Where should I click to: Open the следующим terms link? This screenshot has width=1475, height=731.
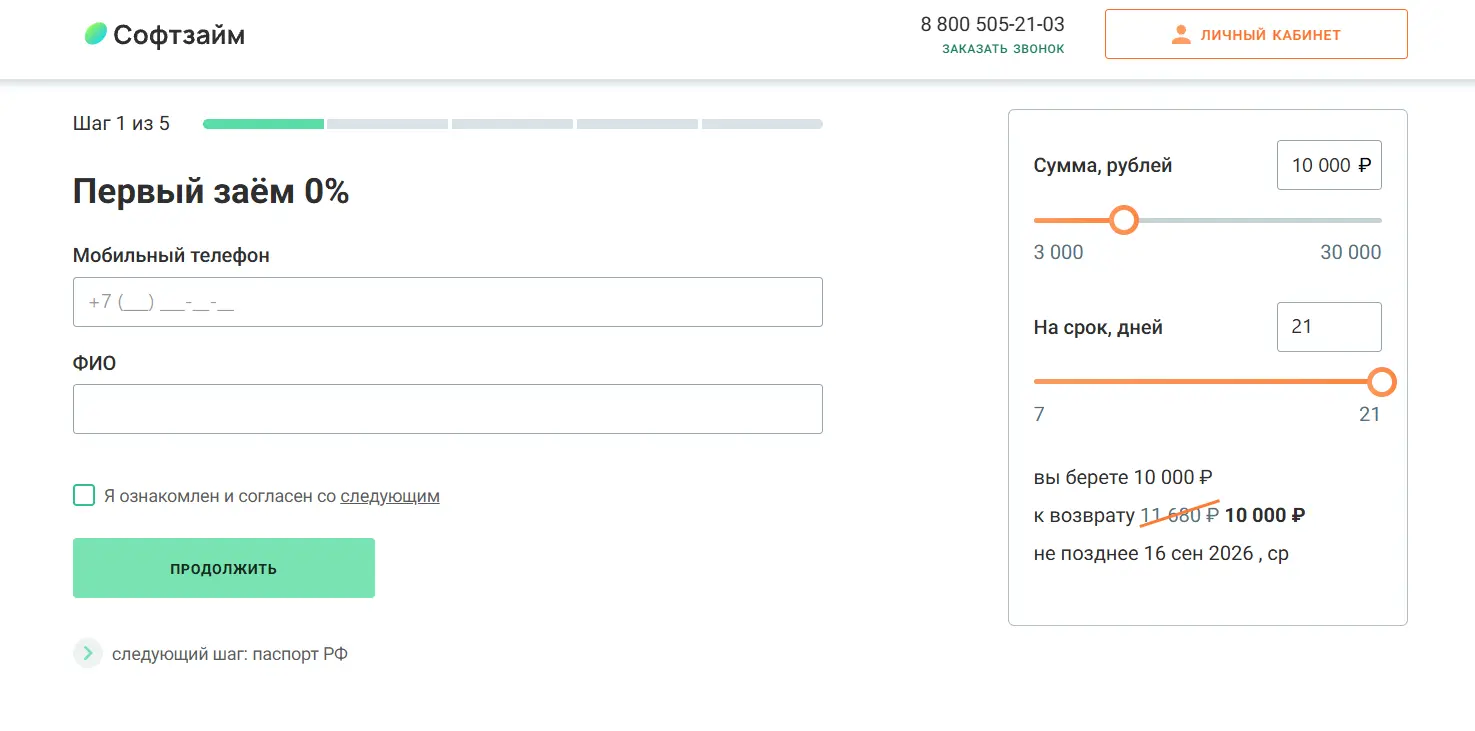[390, 496]
